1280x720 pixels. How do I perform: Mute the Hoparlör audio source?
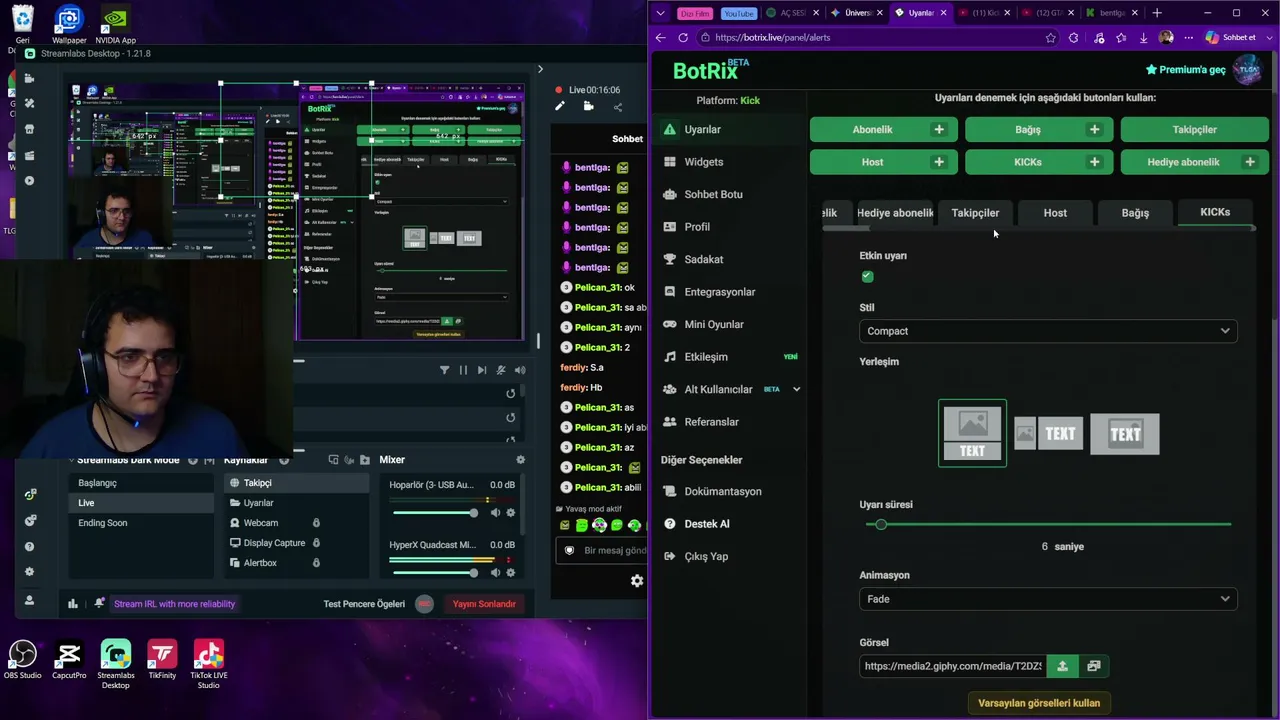click(x=495, y=513)
